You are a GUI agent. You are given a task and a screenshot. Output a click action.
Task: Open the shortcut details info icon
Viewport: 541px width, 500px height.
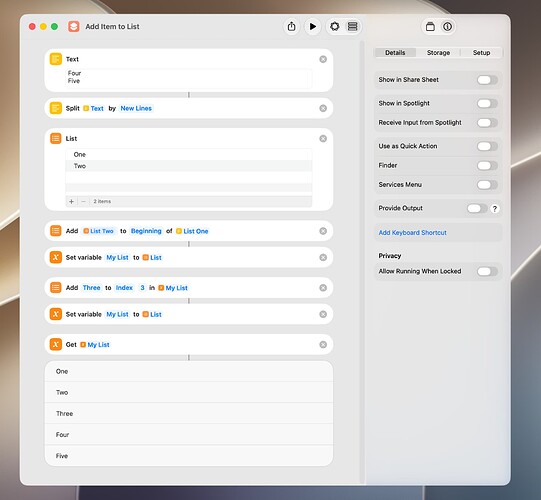[x=447, y=27]
